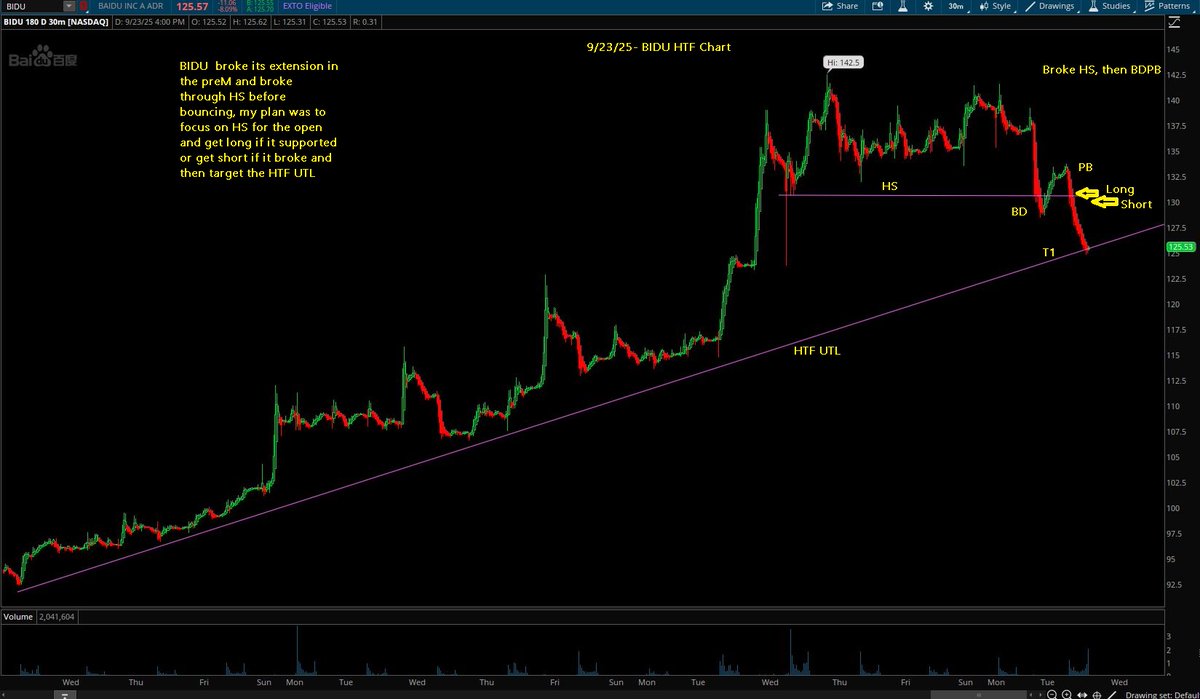Select the HTF UTL text label

coord(817,351)
